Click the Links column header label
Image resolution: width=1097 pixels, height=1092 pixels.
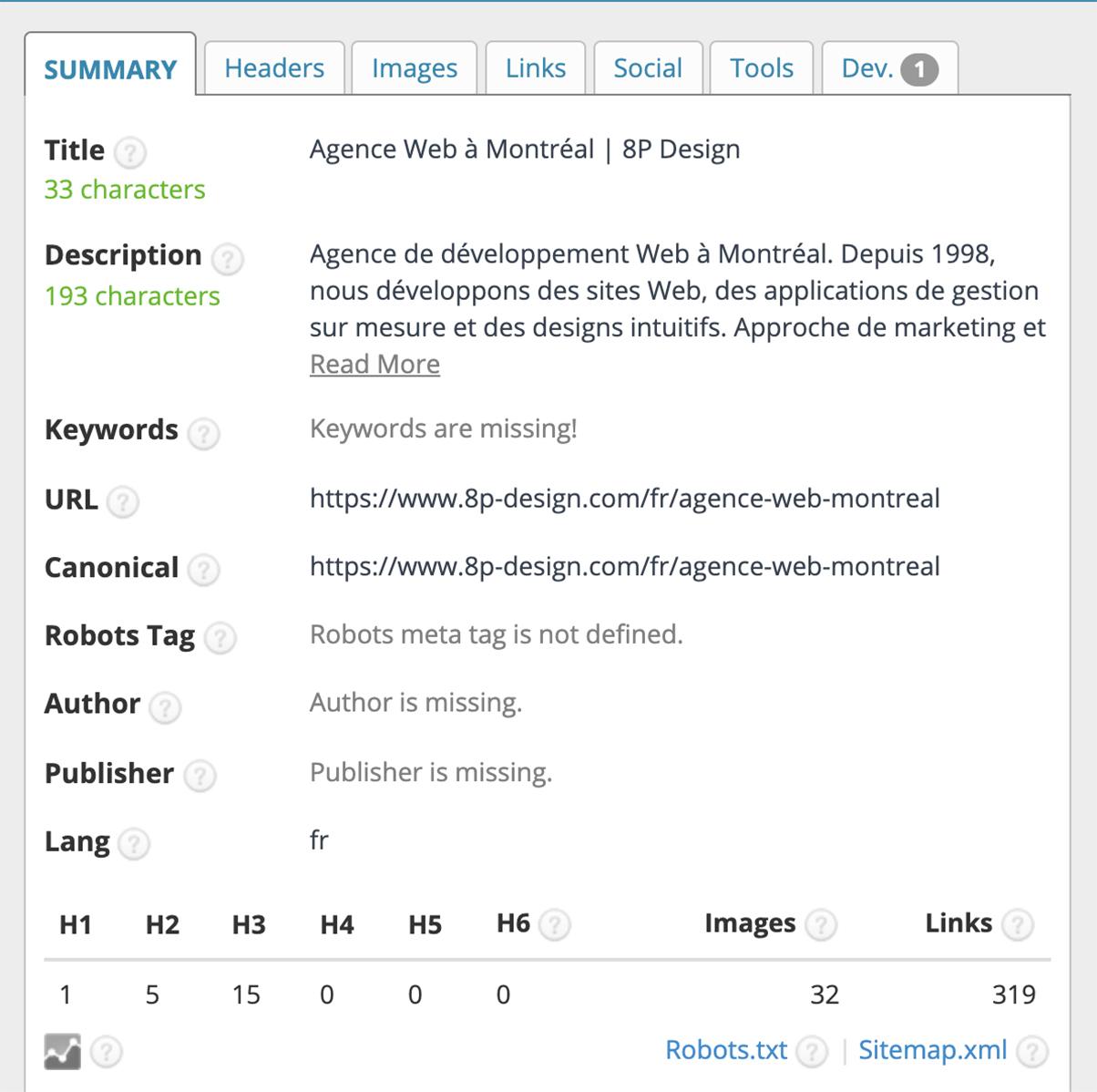coord(959,923)
